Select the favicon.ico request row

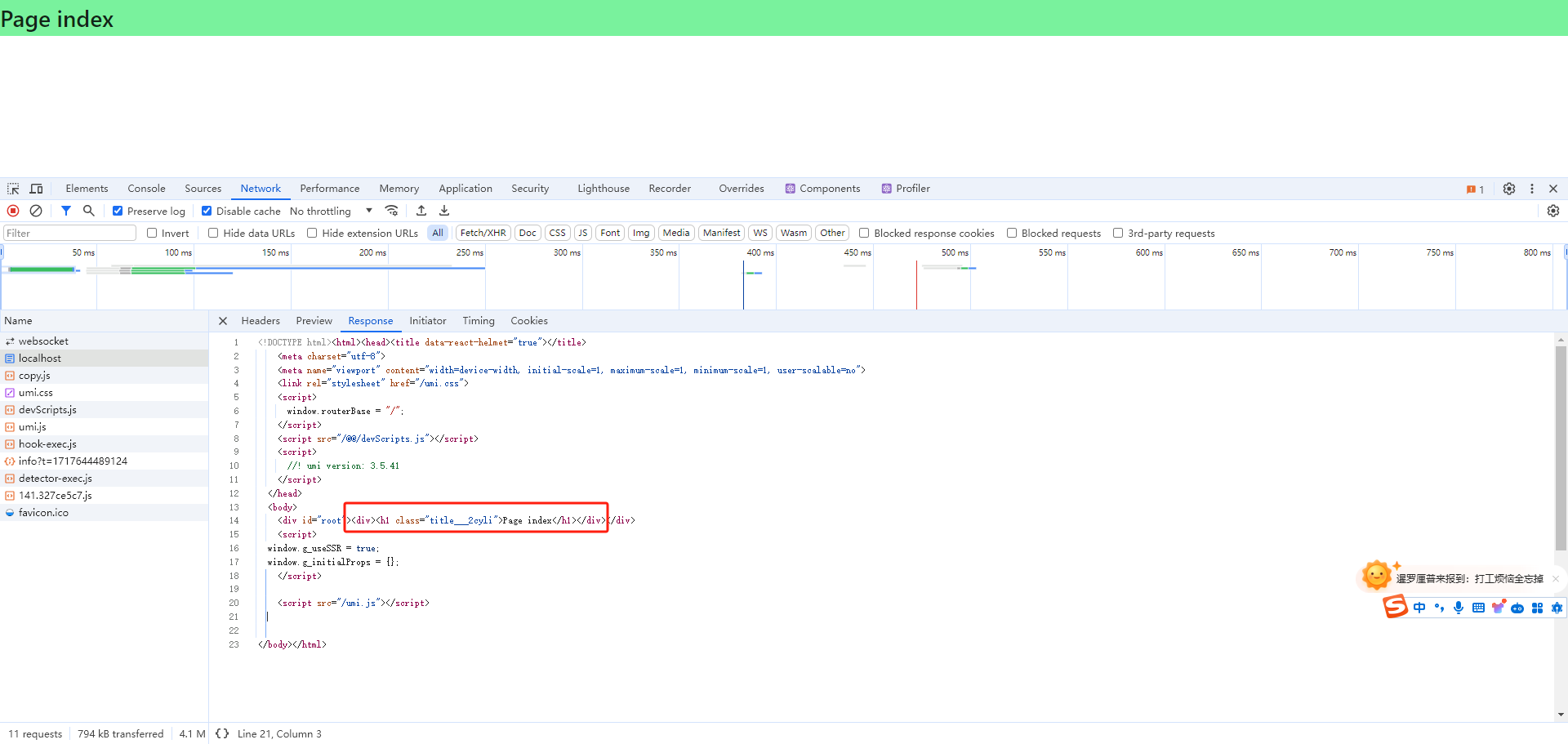tap(104, 513)
